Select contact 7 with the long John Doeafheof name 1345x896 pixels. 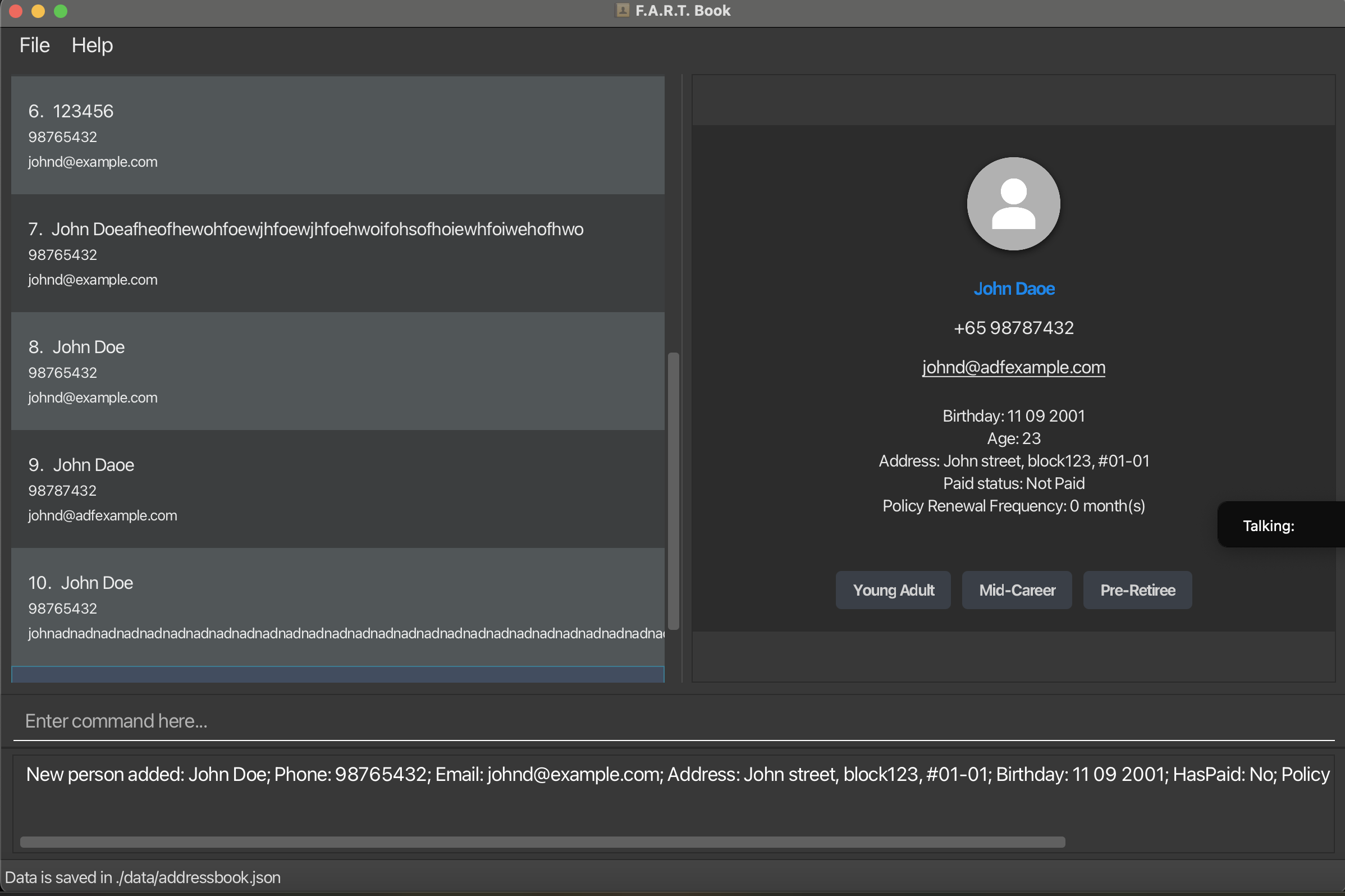pyautogui.click(x=338, y=253)
